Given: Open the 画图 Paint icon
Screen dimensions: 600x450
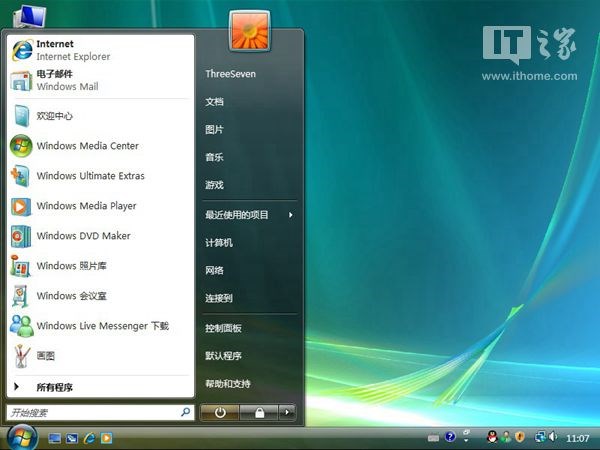Looking at the screenshot, I should coord(21,356).
